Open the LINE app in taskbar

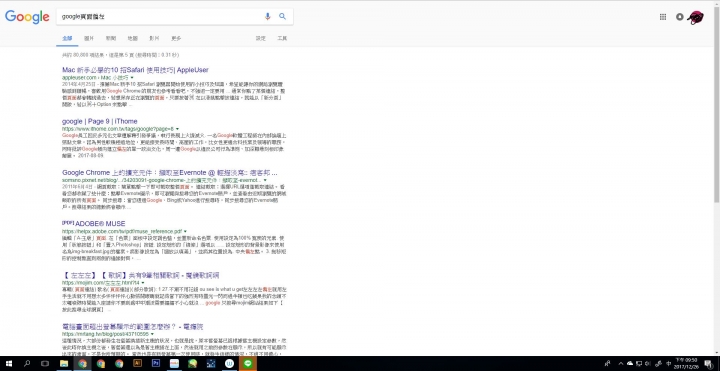click(x=248, y=364)
